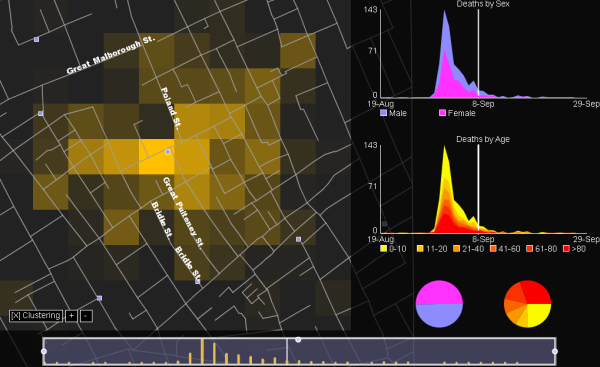The image size is (600, 367).
Task: Select the Female legend swatch
Action: point(442,113)
